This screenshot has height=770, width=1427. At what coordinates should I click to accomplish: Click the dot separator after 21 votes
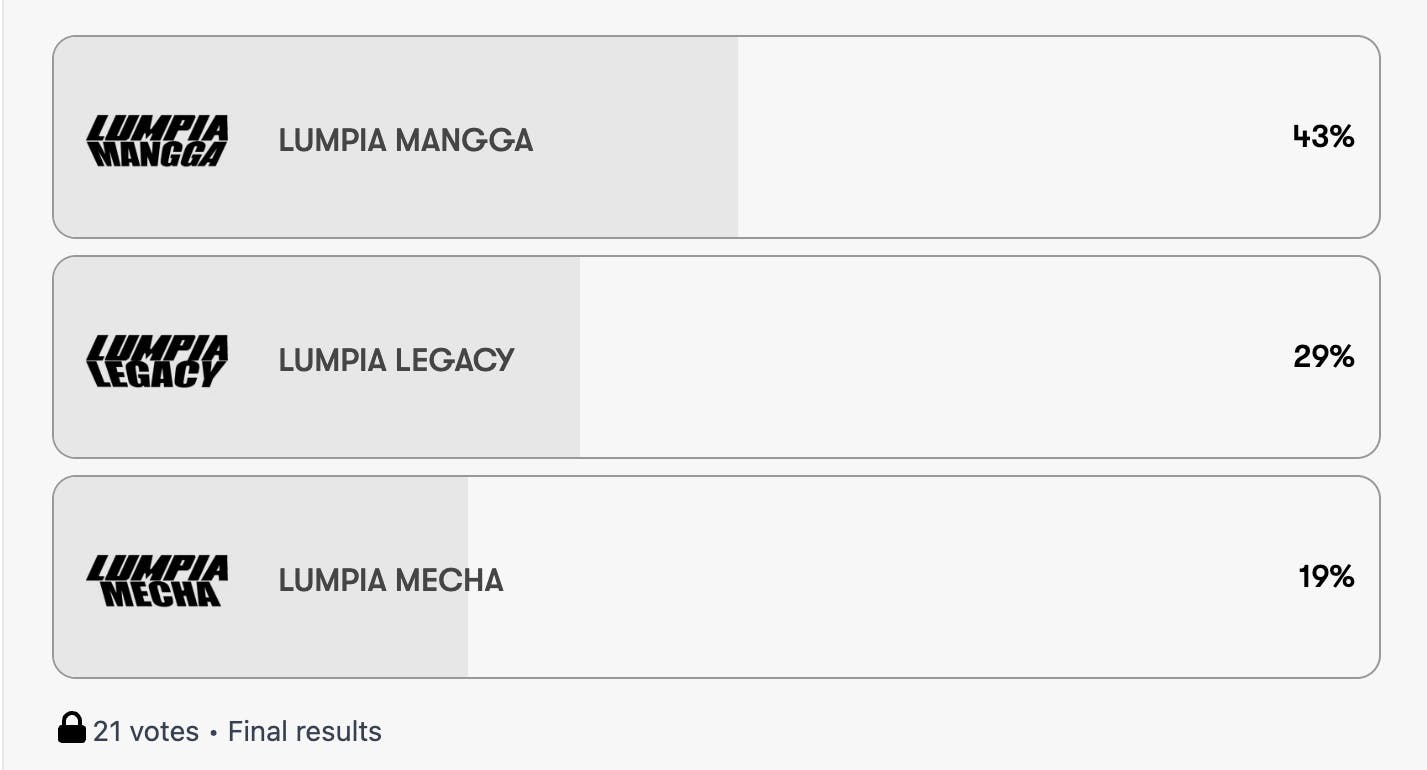[x=213, y=733]
